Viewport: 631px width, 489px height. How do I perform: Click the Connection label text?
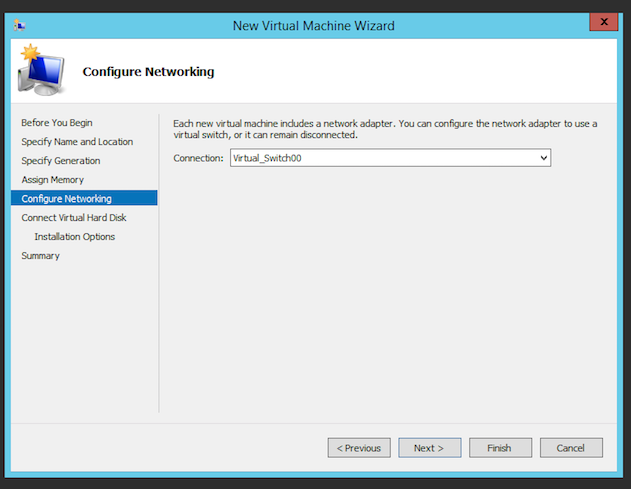(x=198, y=158)
